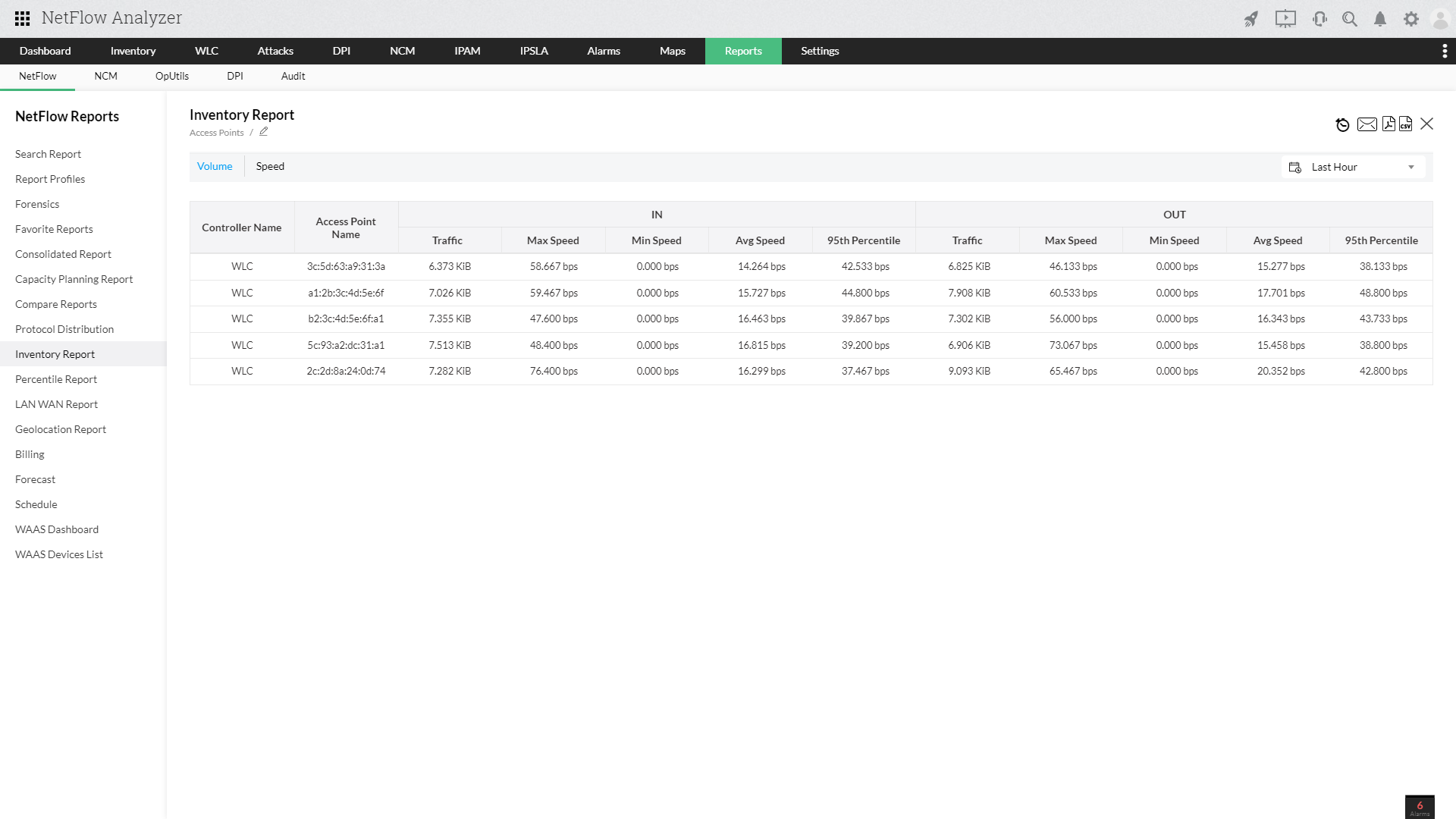Open the user profile avatar menu

(1439, 19)
